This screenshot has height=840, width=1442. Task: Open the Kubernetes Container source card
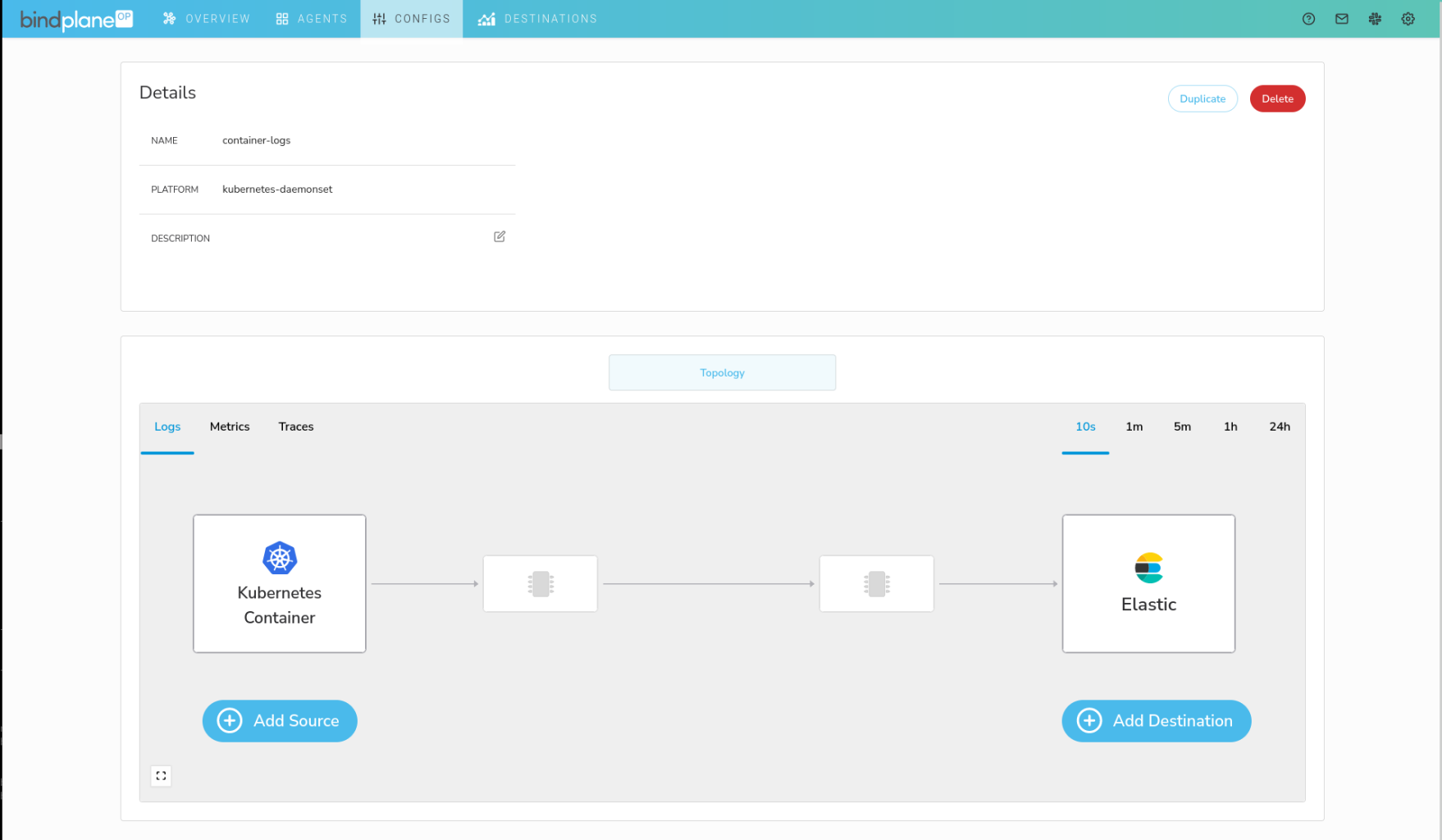point(280,584)
